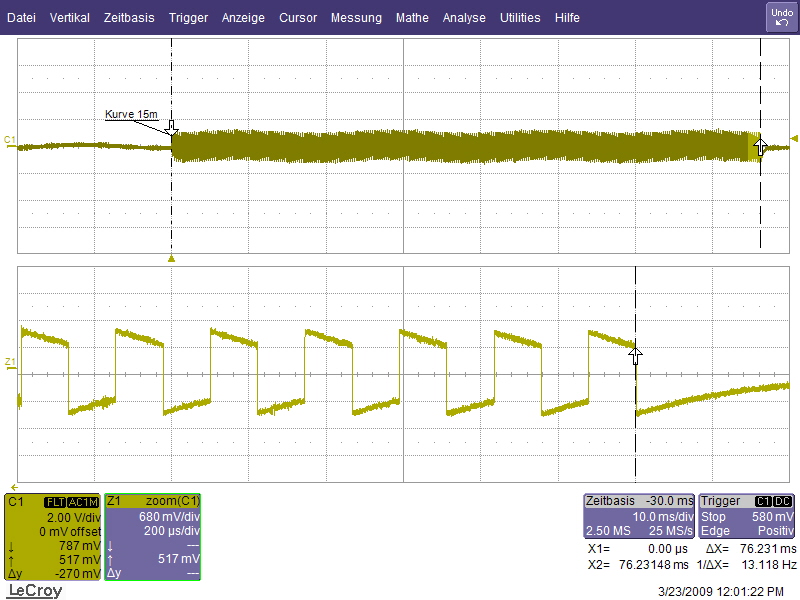Click the 25 MS/s sample rate
800x600 pixels.
point(671,531)
